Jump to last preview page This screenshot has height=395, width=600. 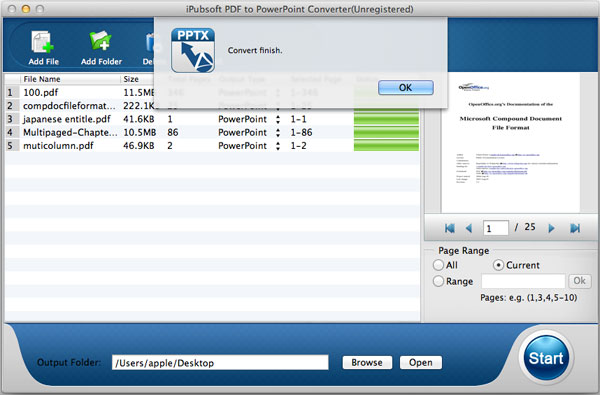575,229
